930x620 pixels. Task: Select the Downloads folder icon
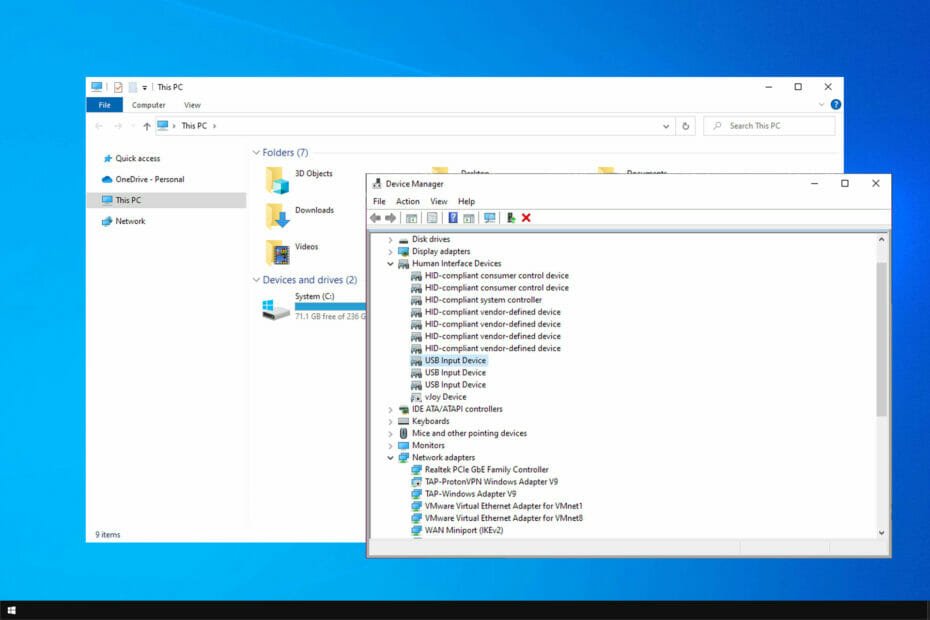277,215
